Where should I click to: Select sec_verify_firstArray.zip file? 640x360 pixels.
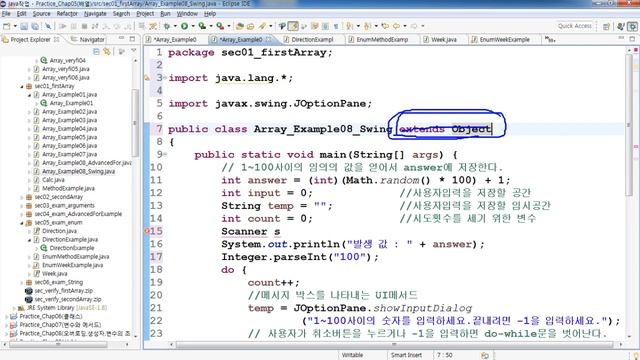point(63,291)
